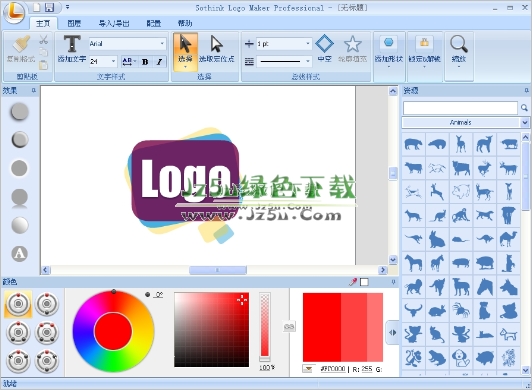Click the pure red color swatch
Image resolution: width=532 pixels, height=390 pixels.
point(322,327)
